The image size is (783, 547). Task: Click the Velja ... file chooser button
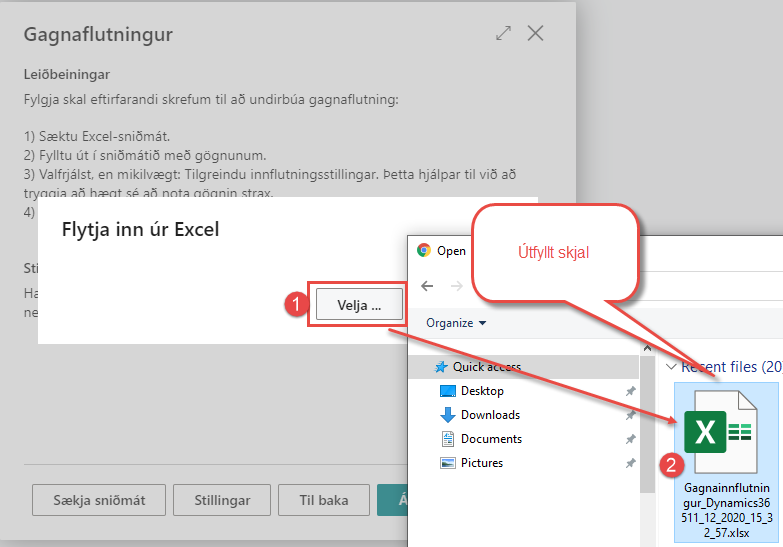coord(359,305)
